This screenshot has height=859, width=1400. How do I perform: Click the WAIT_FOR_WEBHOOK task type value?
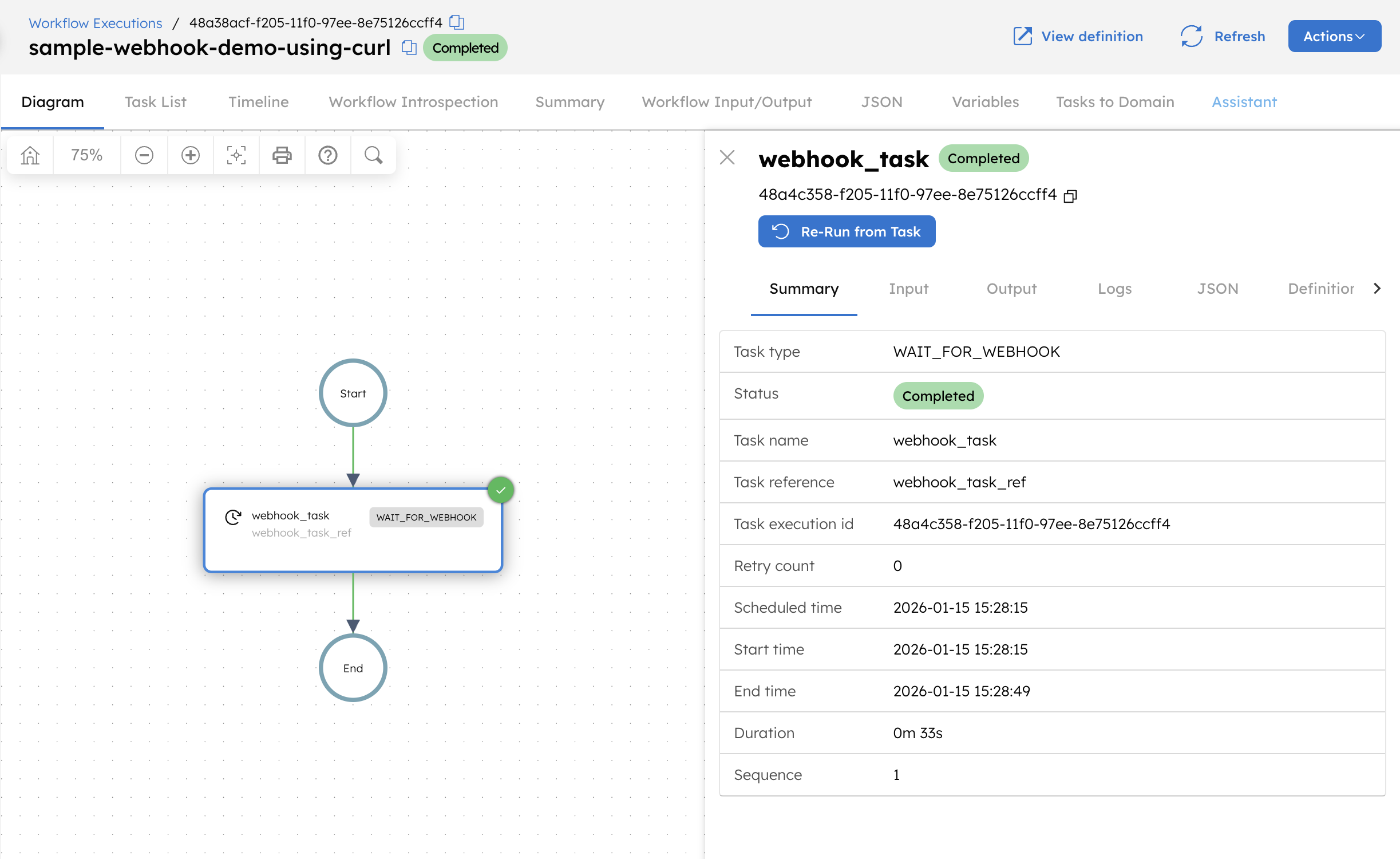pos(976,352)
